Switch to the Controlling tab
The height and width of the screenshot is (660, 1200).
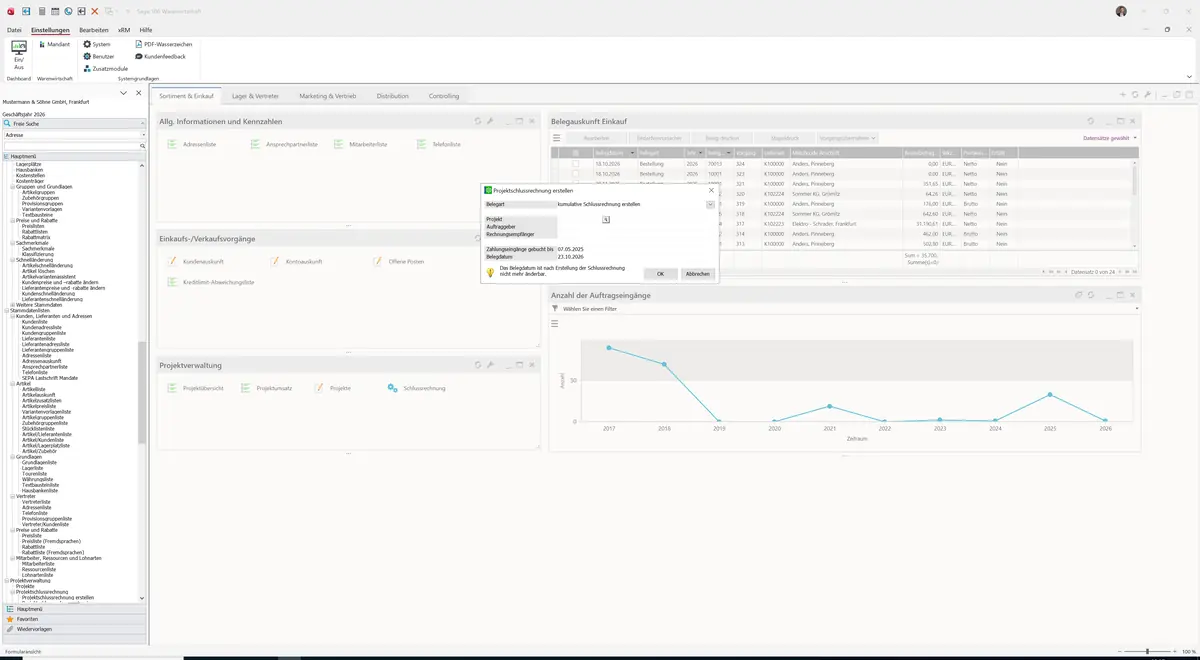click(x=444, y=96)
